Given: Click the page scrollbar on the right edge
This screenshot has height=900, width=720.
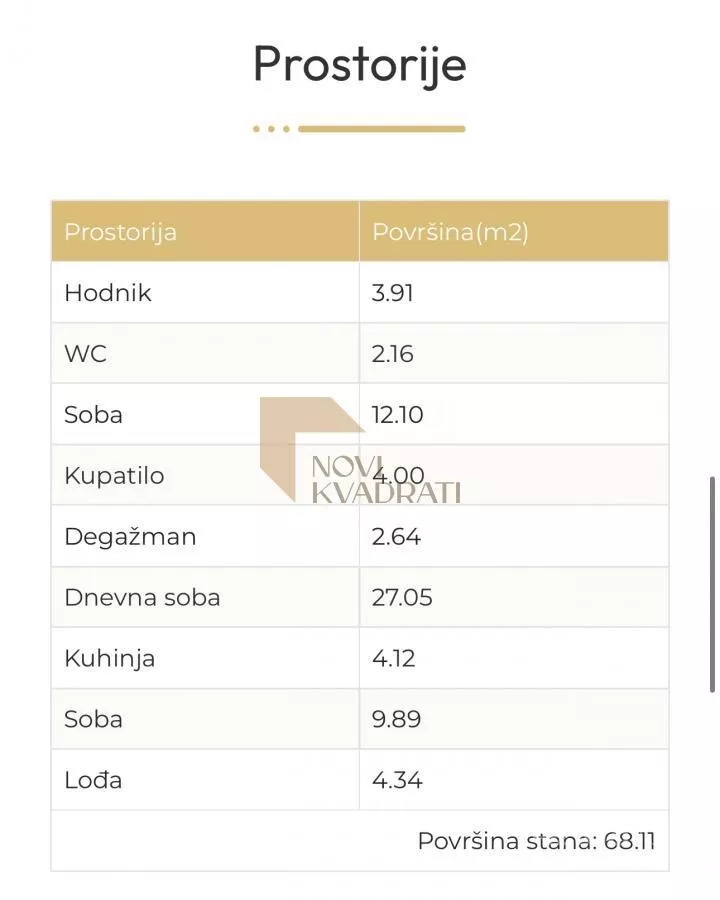Looking at the screenshot, I should pos(712,583).
